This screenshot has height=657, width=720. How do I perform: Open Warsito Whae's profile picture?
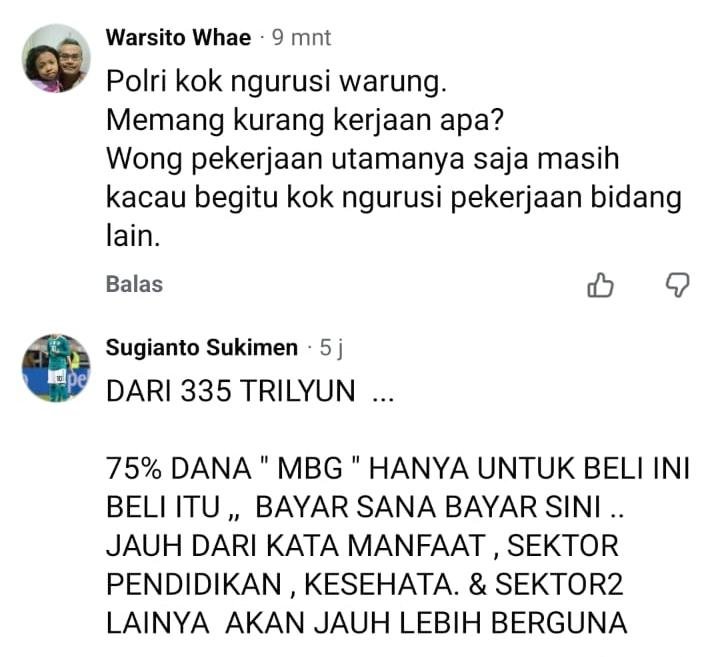click(x=56, y=58)
